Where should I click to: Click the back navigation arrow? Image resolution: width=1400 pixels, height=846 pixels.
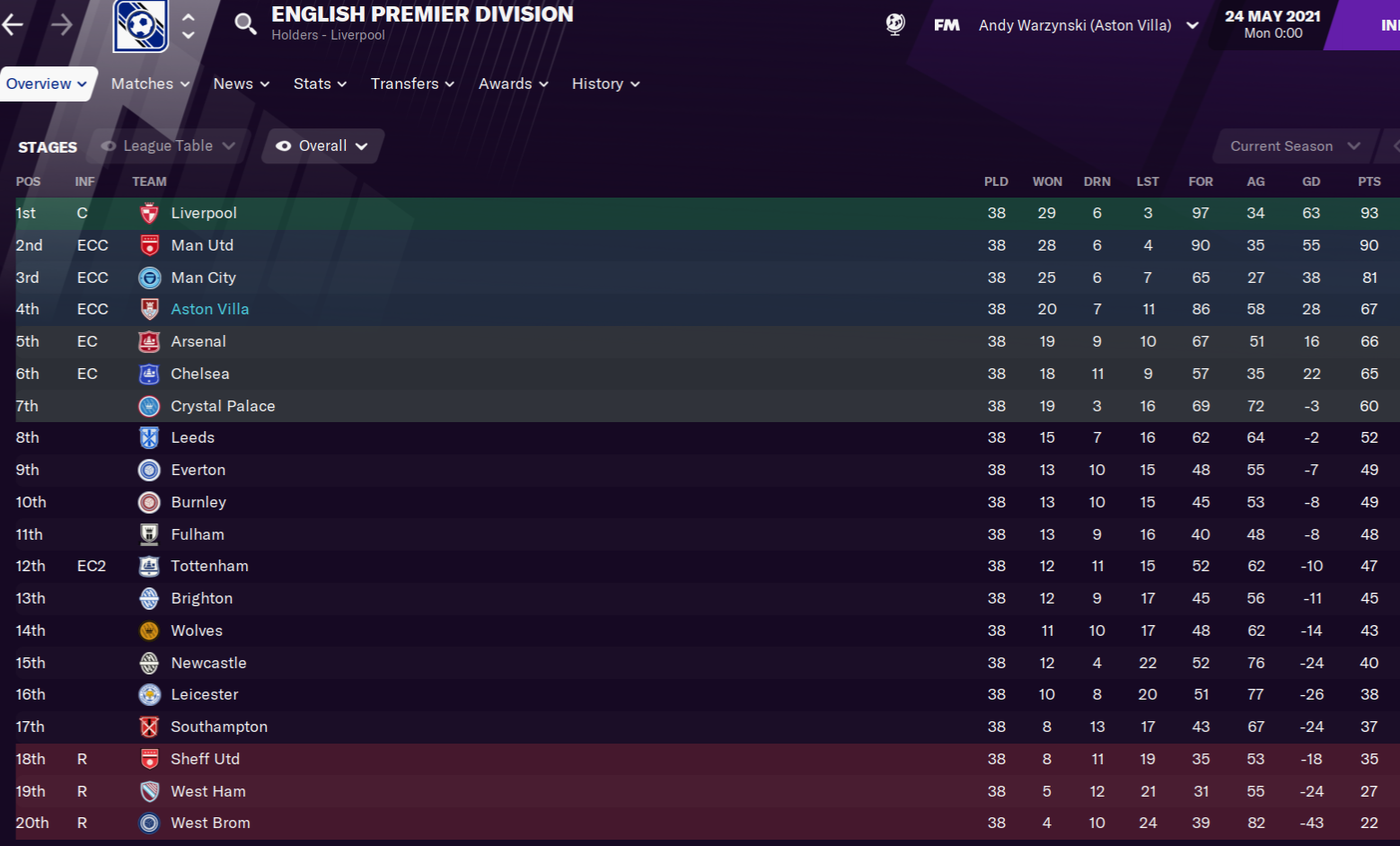13,25
